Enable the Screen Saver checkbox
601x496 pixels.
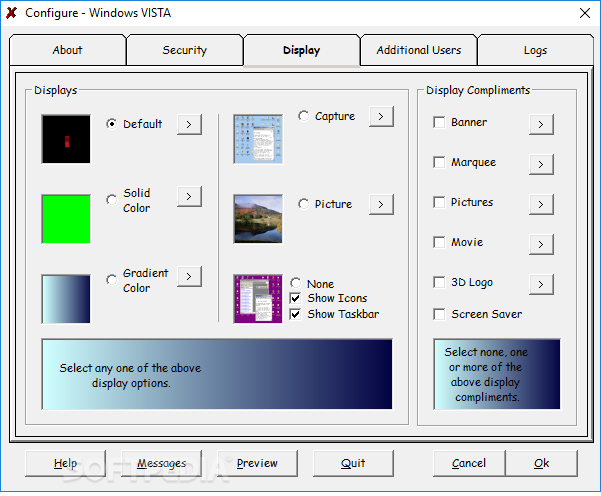439,314
